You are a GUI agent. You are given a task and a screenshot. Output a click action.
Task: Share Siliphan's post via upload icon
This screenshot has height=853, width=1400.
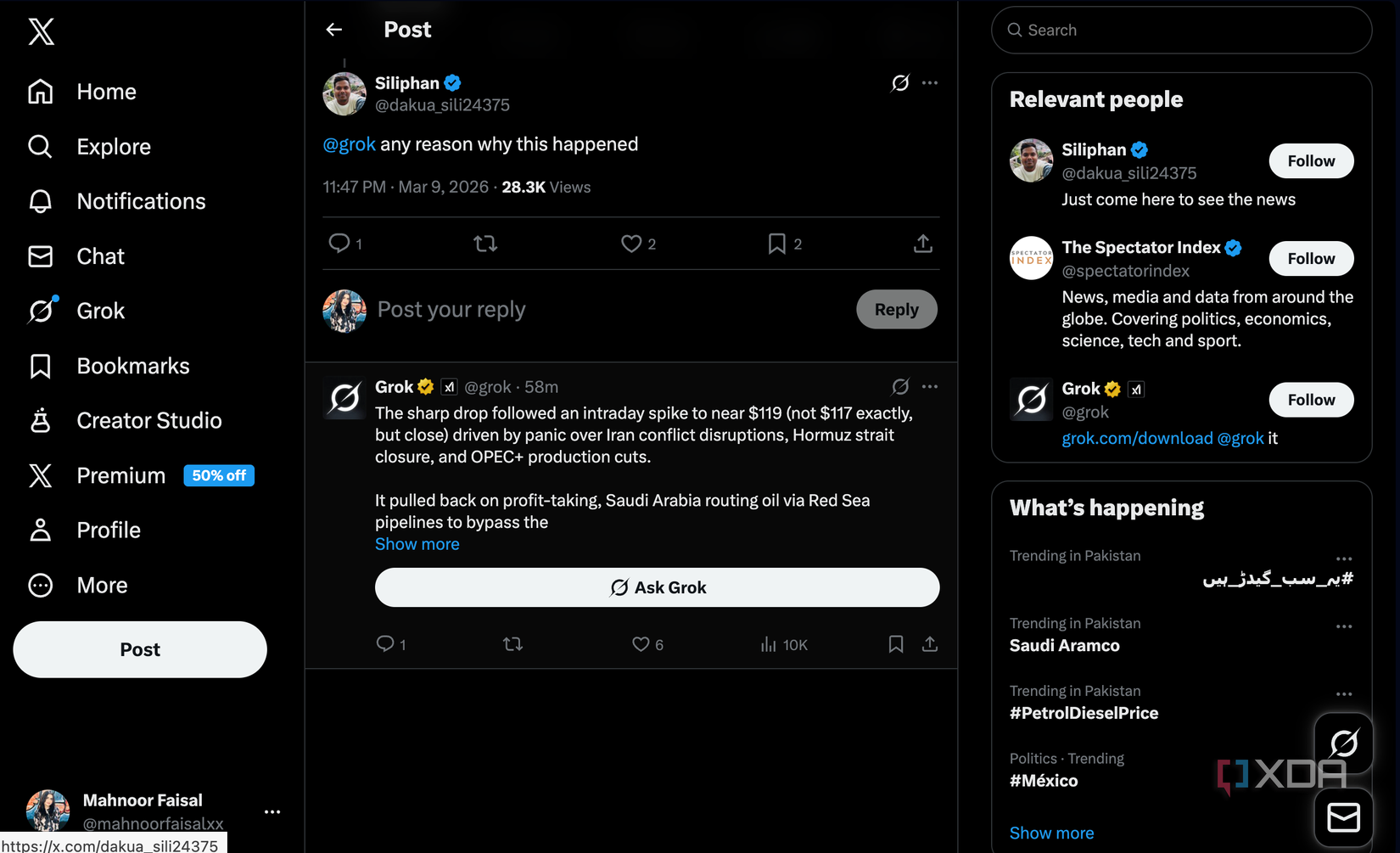coord(923,244)
